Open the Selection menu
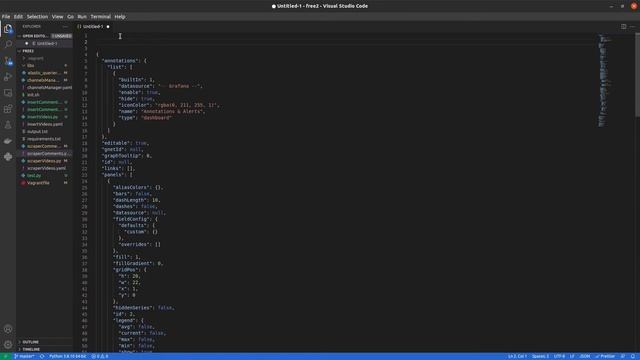This screenshot has width=640, height=360. [37, 17]
